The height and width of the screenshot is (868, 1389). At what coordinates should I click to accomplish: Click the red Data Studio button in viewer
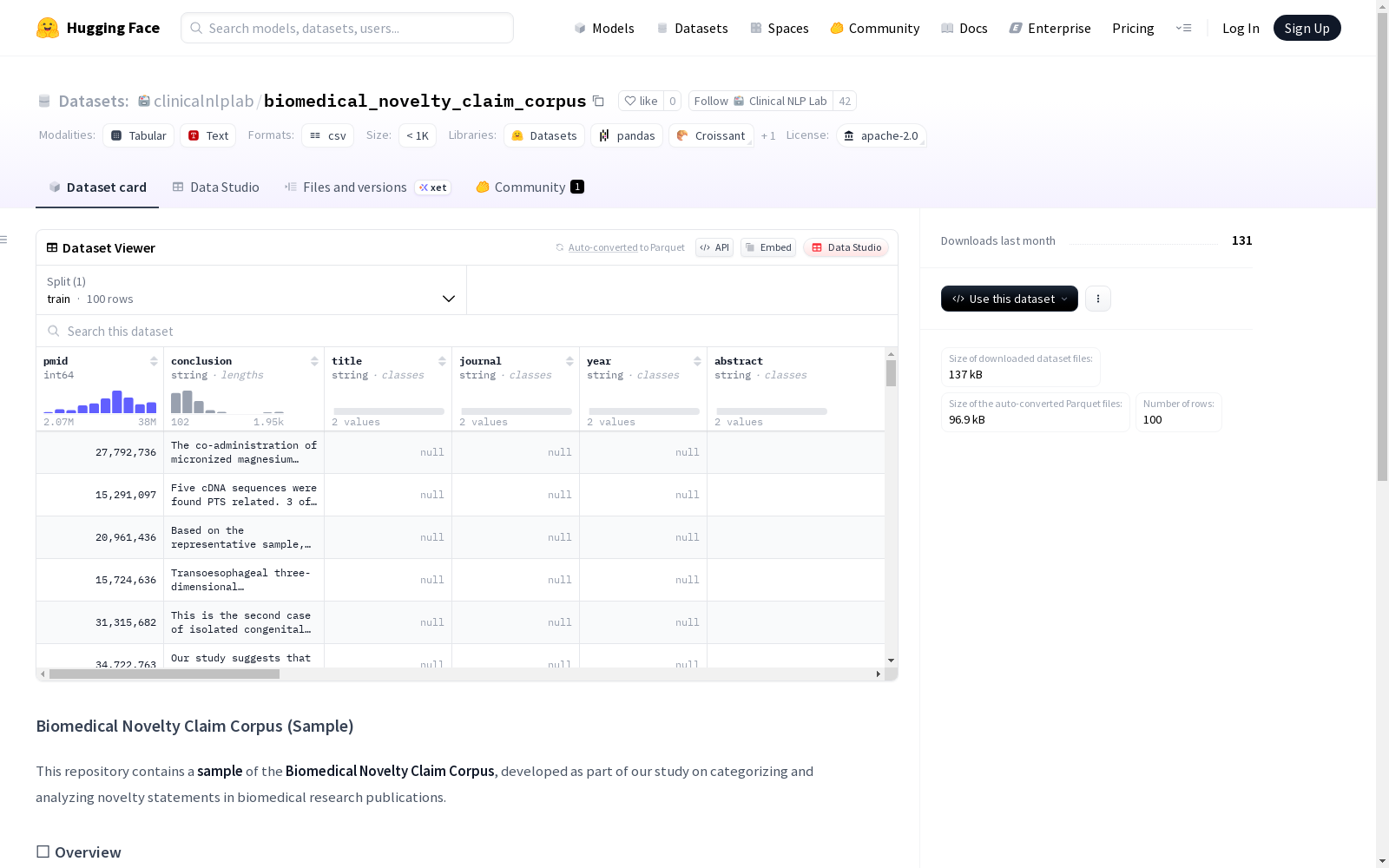[x=846, y=247]
